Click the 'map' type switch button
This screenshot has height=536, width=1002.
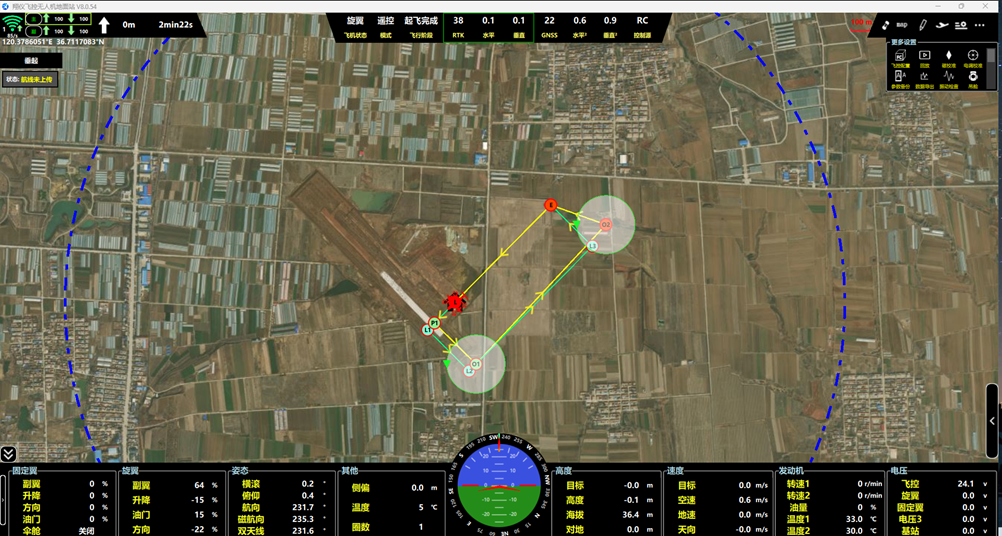pyautogui.click(x=902, y=26)
